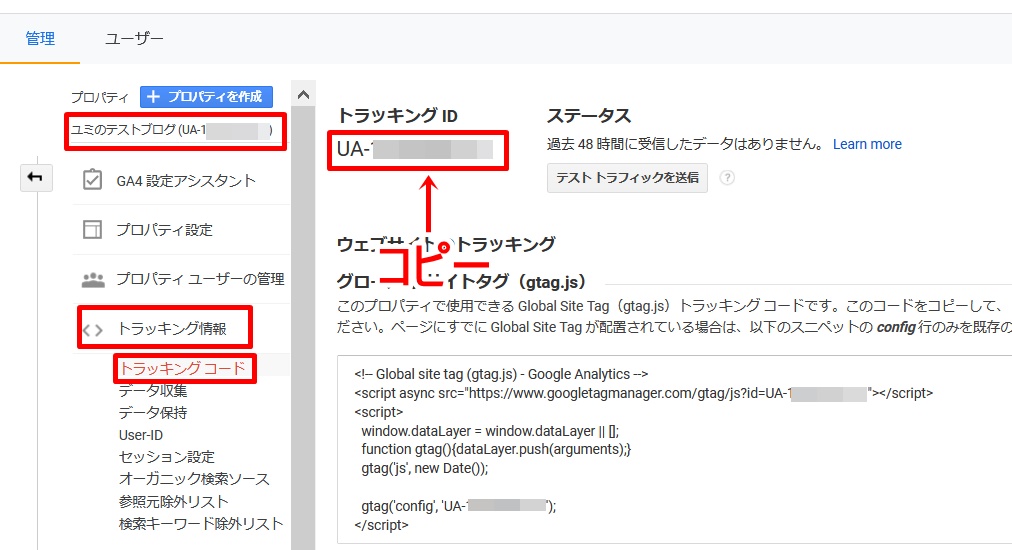This screenshot has width=1012, height=550.
Task: Click the Global site tag comment line
Action: point(501,374)
